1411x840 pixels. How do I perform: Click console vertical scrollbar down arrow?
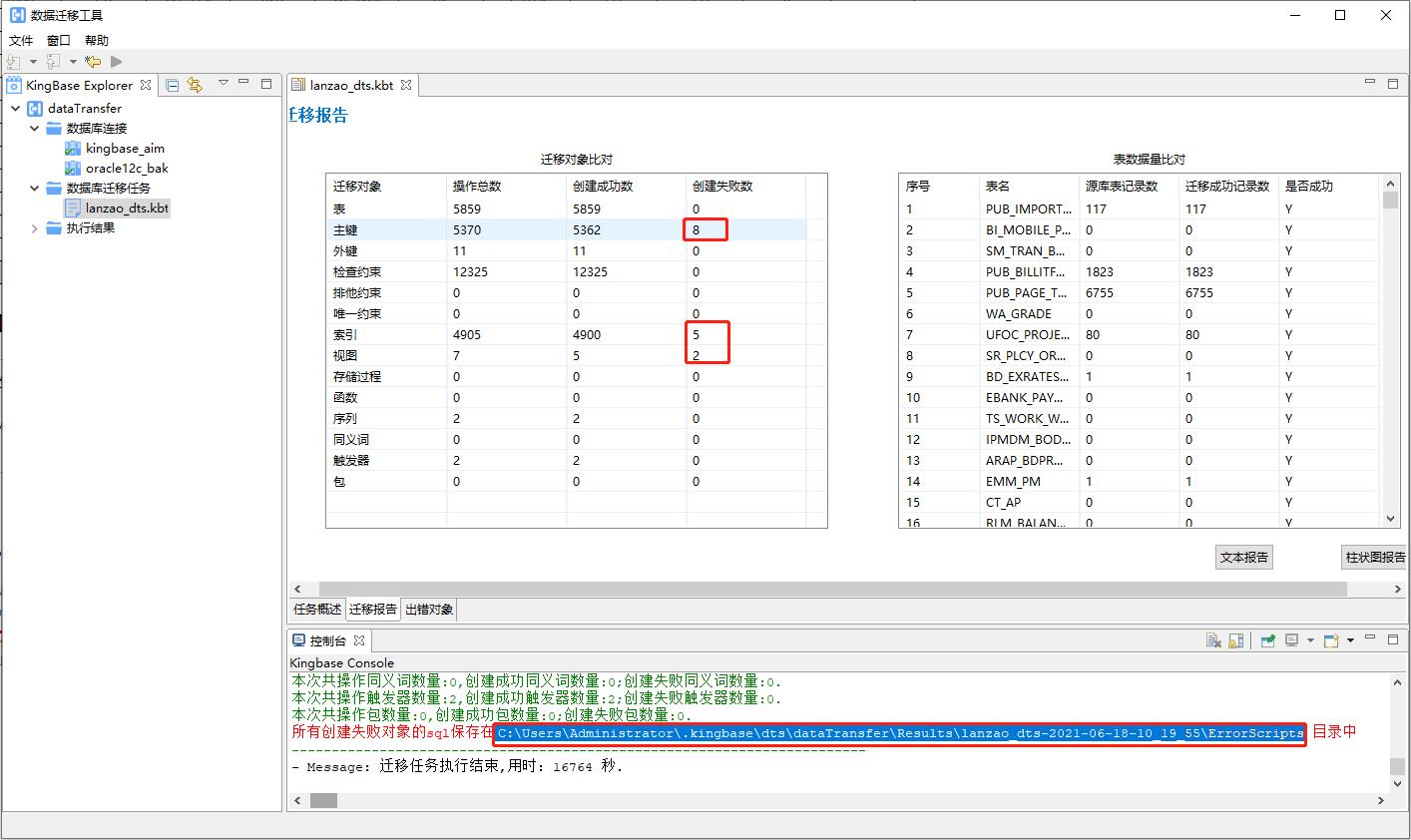[1399, 784]
